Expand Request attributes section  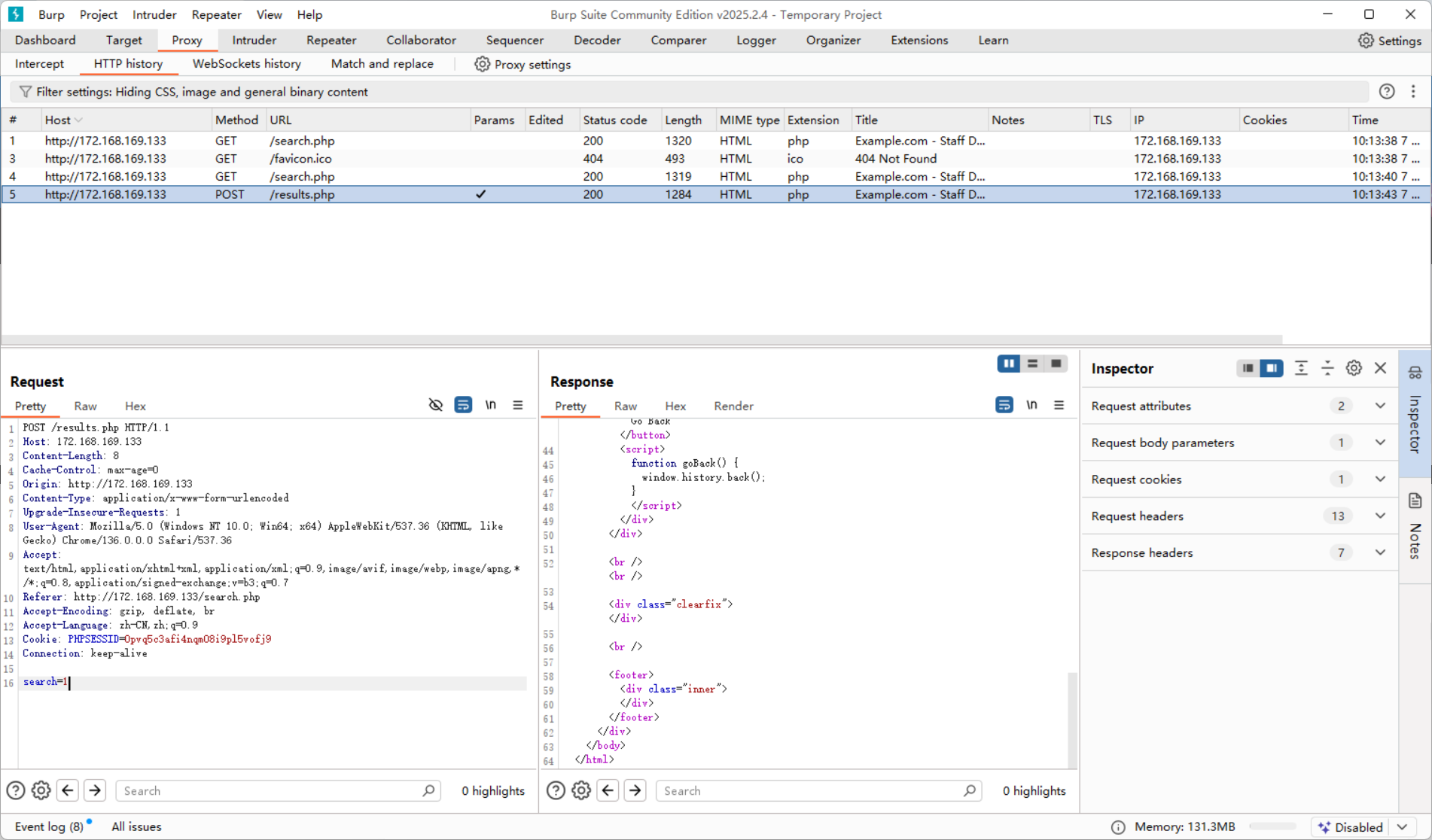(x=1380, y=406)
